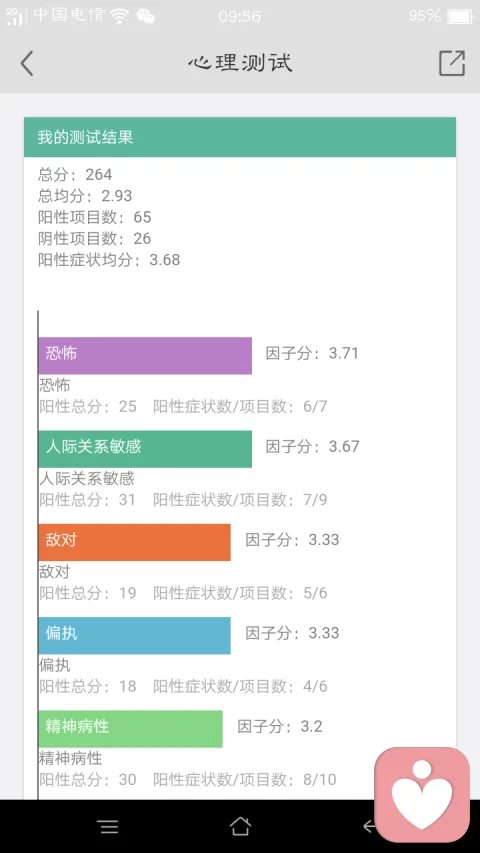Tap the 总分：264 line
The height and width of the screenshot is (853, 480).
[x=75, y=175]
